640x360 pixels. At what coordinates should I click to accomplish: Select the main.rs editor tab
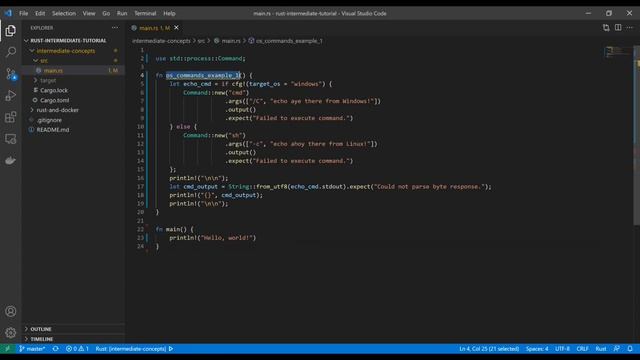point(154,28)
